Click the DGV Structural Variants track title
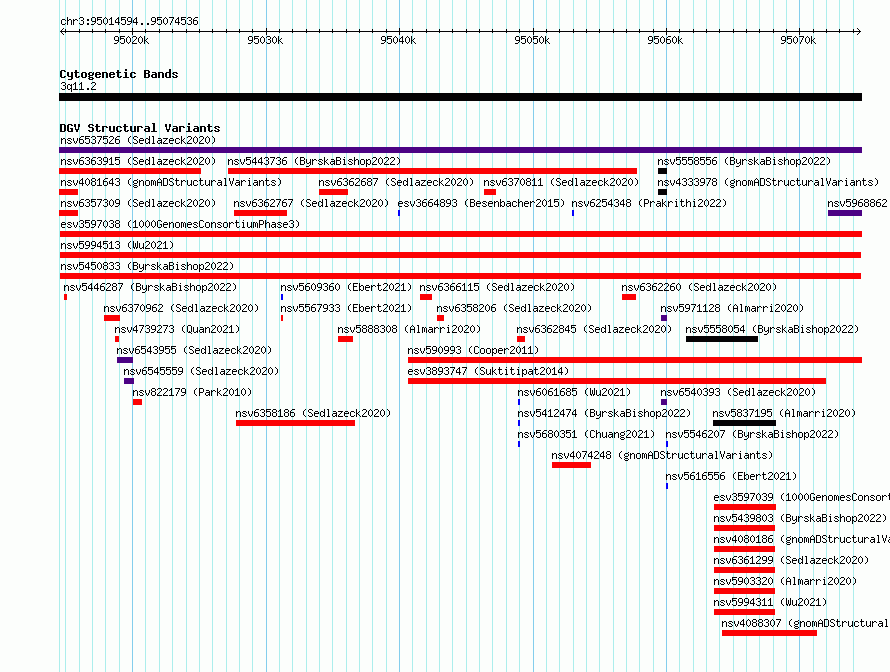This screenshot has width=890, height=672. point(140,128)
